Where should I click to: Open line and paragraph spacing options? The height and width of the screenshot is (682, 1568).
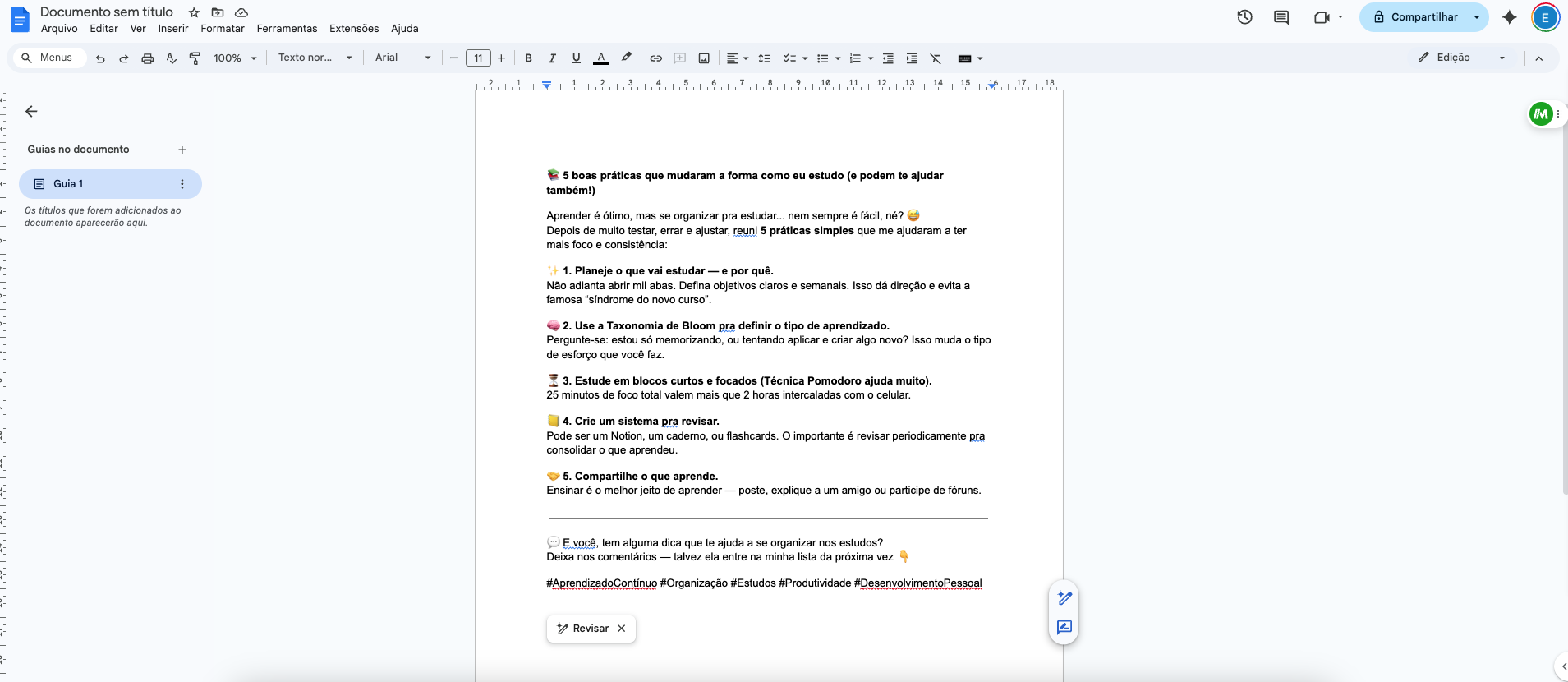765,58
